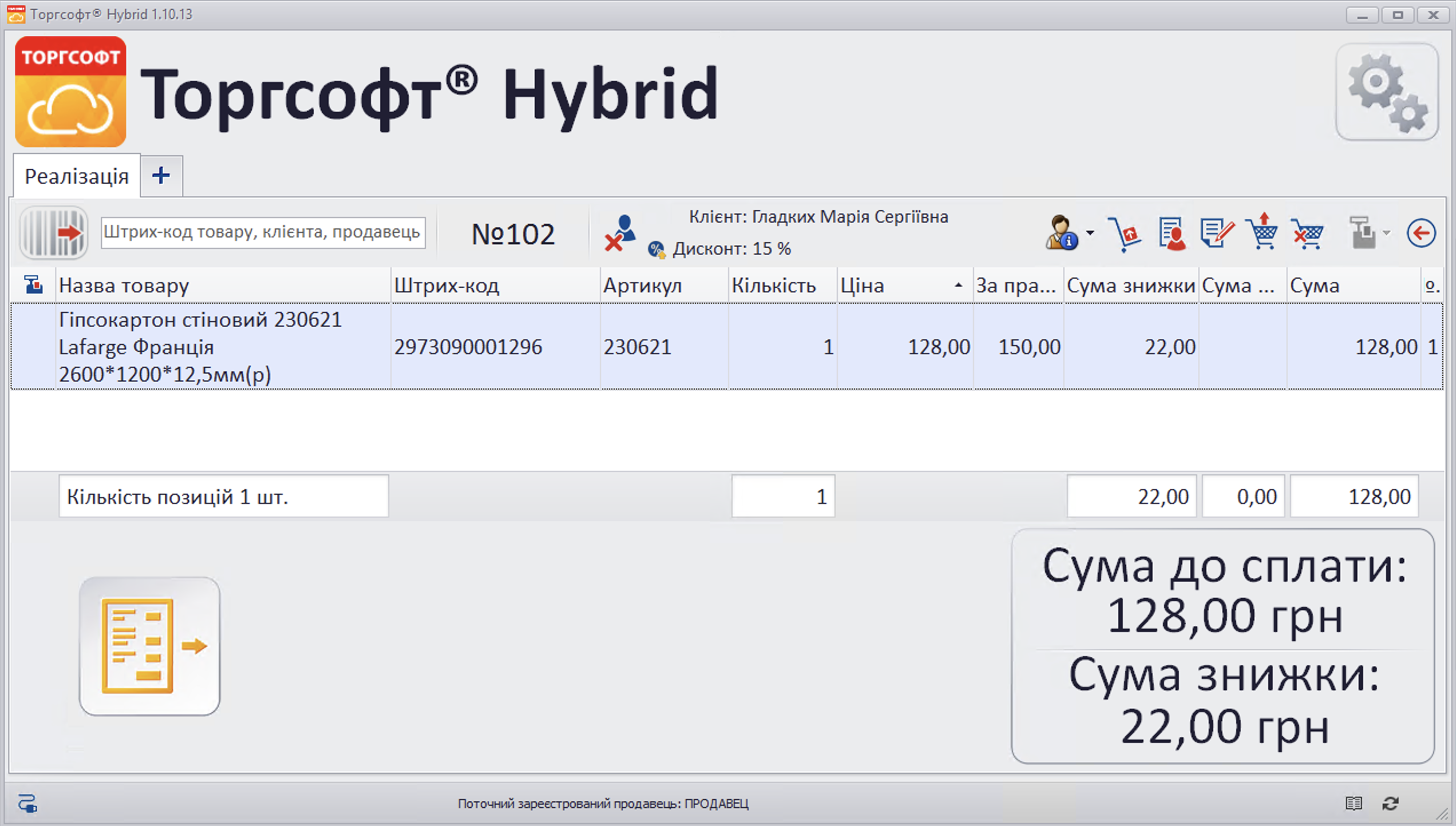The height and width of the screenshot is (826, 1456).
Task: Click the cart with up-arrow icon
Action: point(1261,232)
